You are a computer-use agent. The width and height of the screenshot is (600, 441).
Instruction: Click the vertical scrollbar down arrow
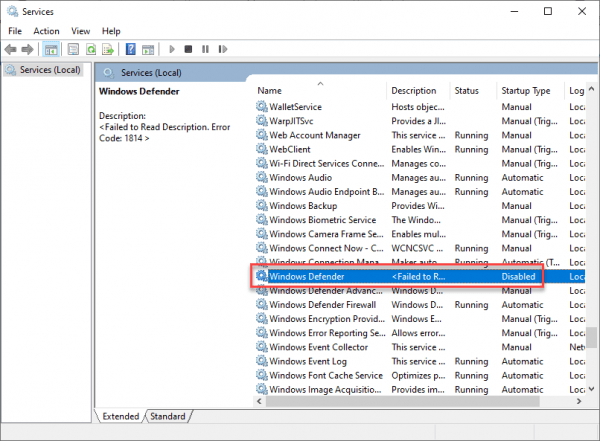[591, 389]
